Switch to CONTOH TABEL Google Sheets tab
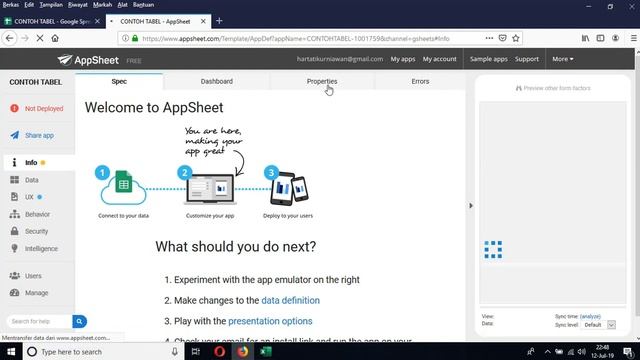Screen dimensions: 640x360 tap(52, 21)
